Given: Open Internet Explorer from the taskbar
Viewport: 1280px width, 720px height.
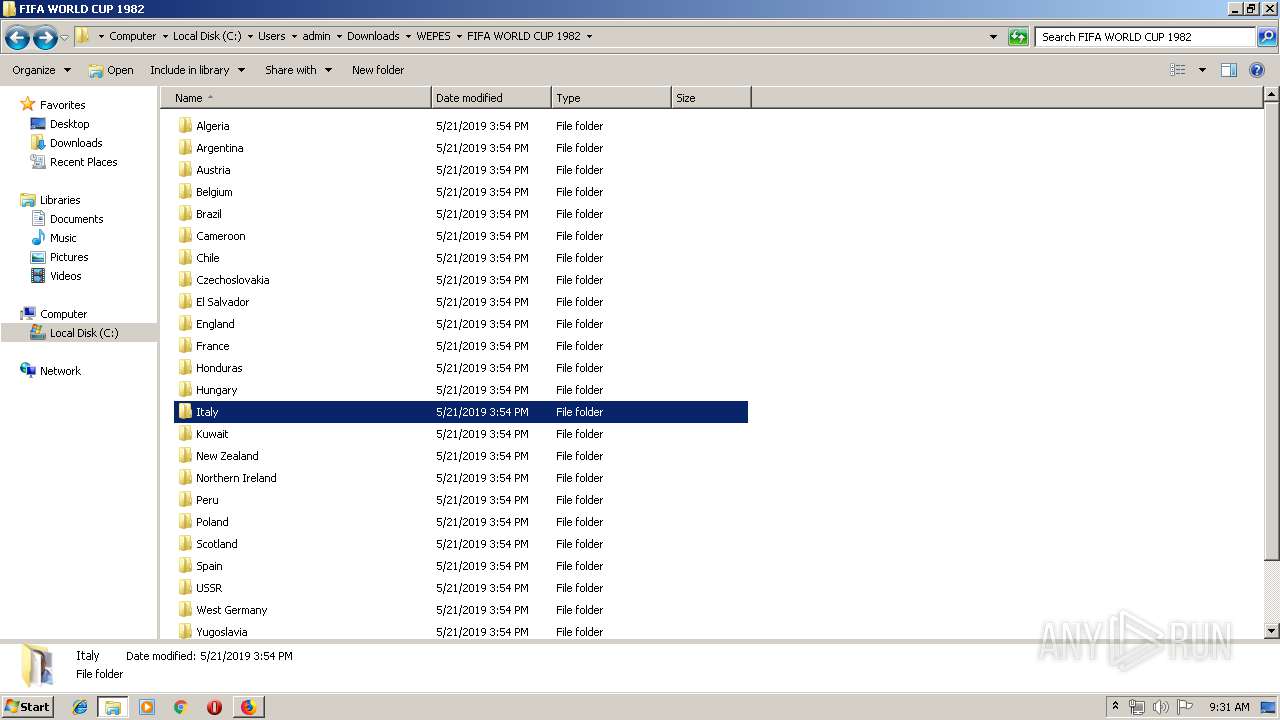Looking at the screenshot, I should coord(80,707).
